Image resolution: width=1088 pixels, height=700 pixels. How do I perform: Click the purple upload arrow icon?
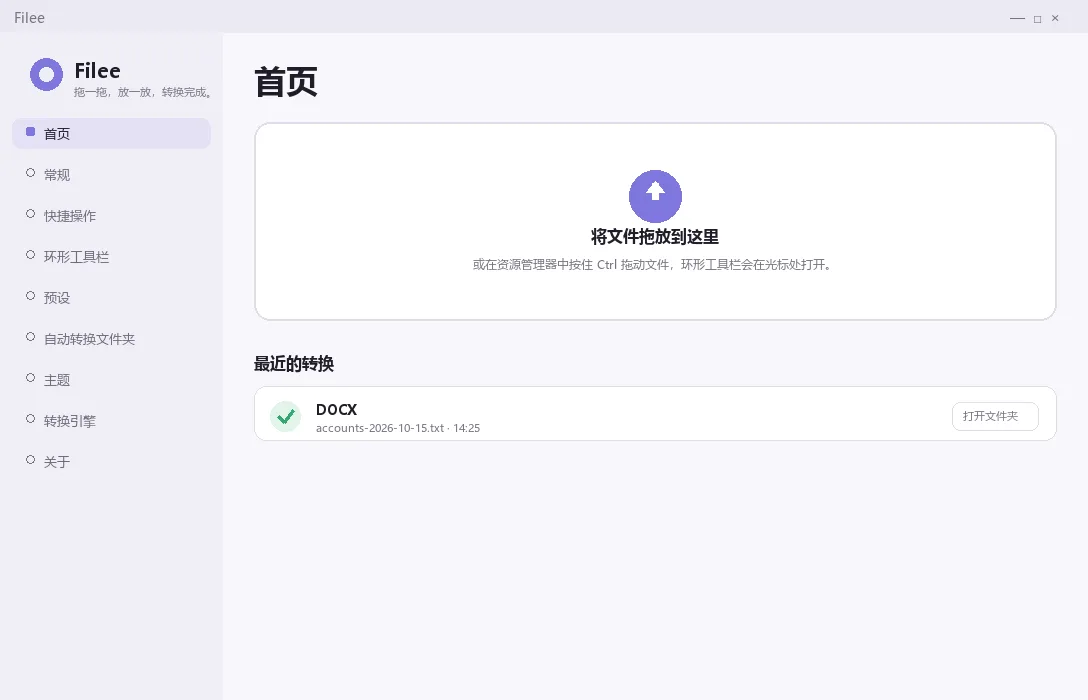click(x=655, y=196)
